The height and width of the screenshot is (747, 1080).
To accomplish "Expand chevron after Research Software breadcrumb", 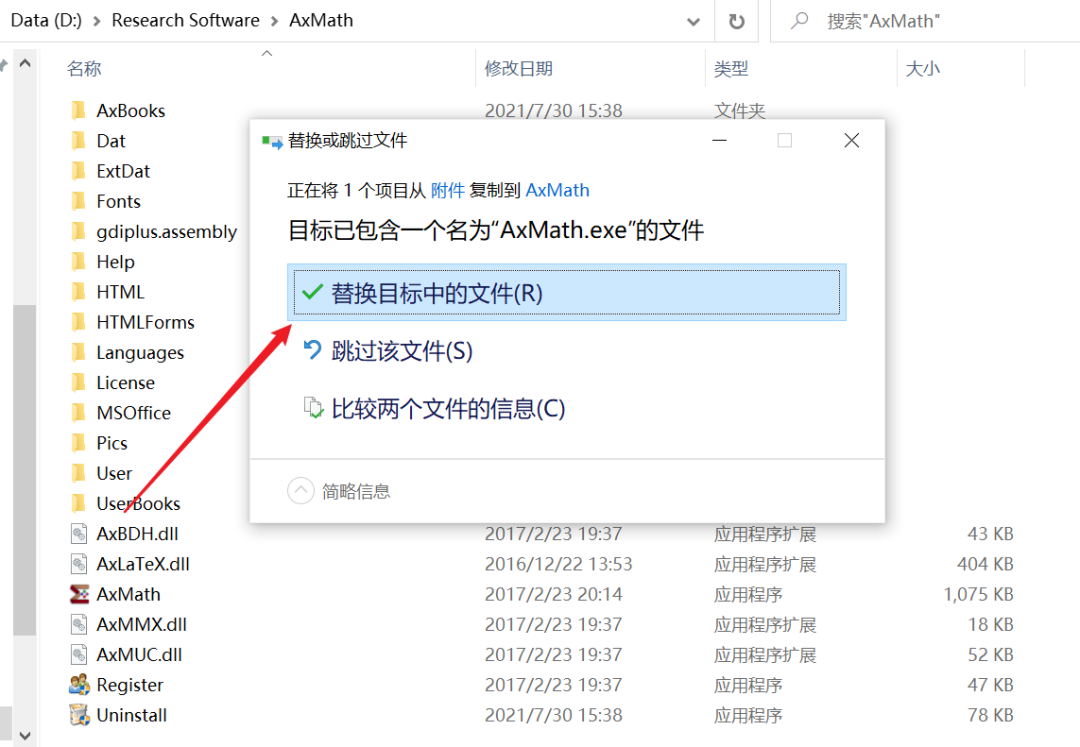I will pyautogui.click(x=275, y=21).
